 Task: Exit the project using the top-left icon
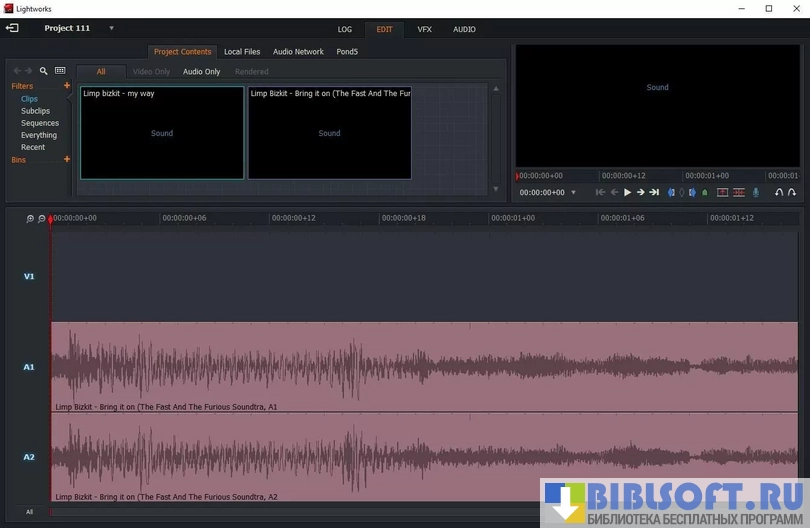click(12, 28)
